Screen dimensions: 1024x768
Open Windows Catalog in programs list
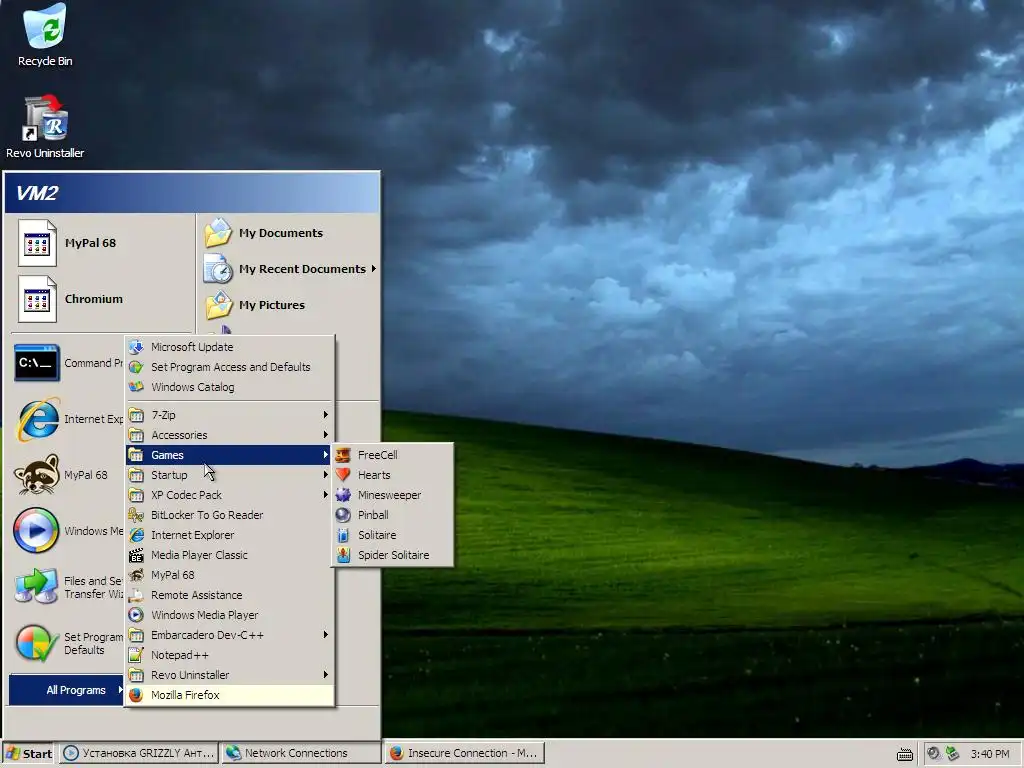pos(230,387)
